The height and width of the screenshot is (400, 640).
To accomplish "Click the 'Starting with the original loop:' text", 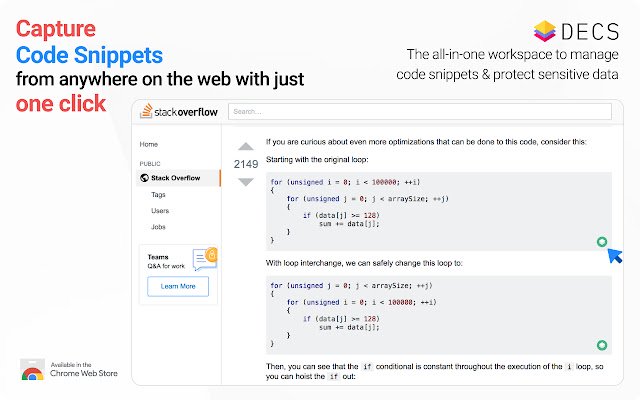I will [x=317, y=160].
